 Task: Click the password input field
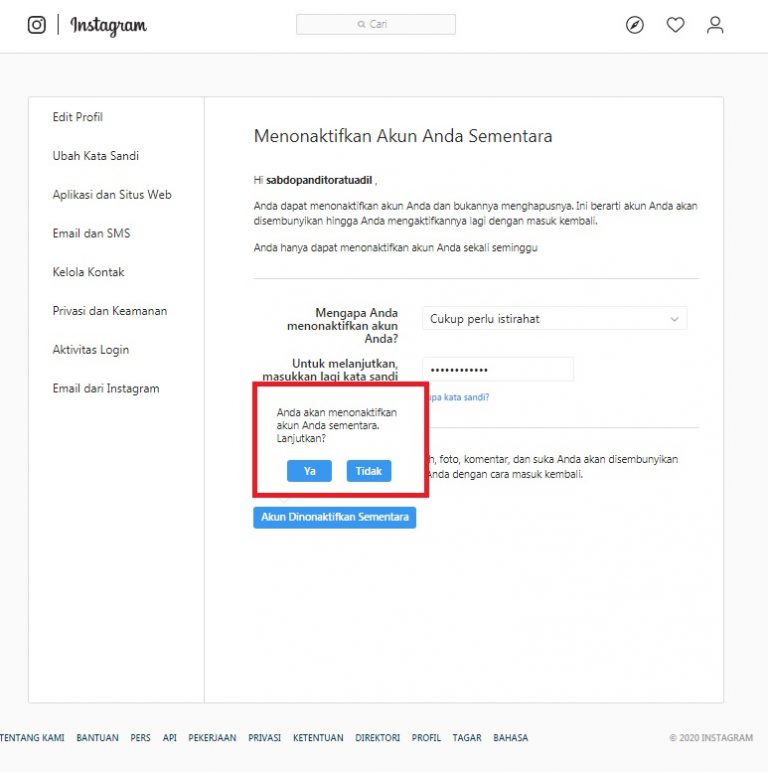click(x=498, y=369)
